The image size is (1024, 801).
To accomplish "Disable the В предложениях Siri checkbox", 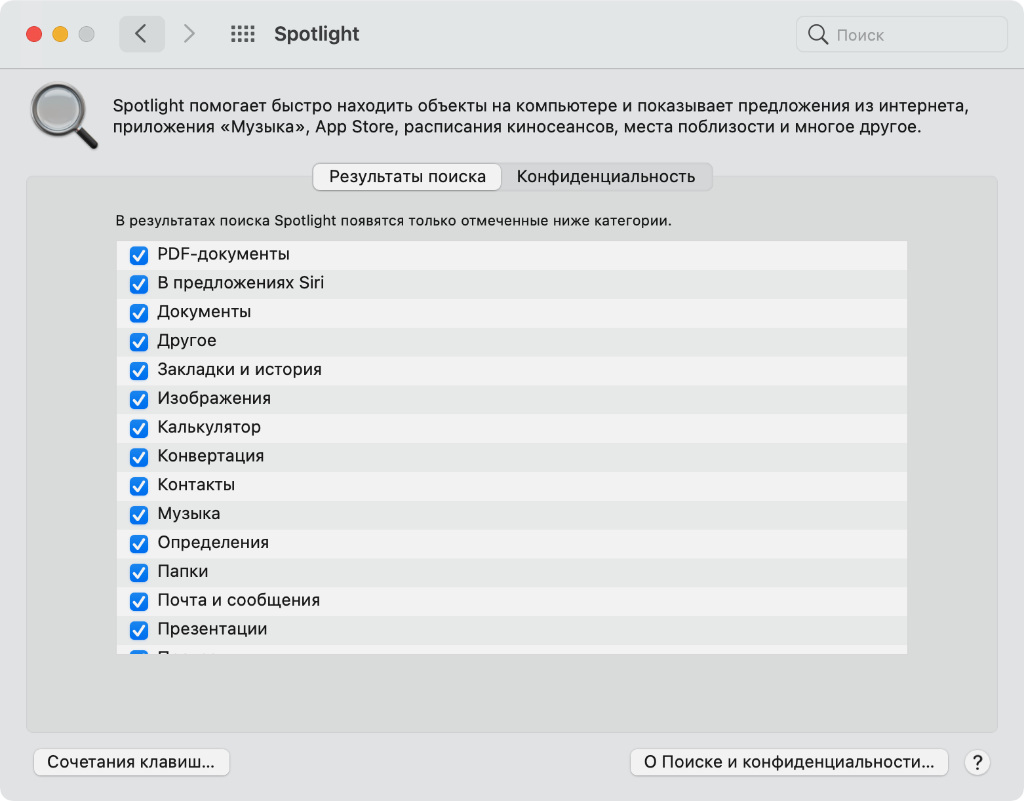I will click(x=139, y=284).
